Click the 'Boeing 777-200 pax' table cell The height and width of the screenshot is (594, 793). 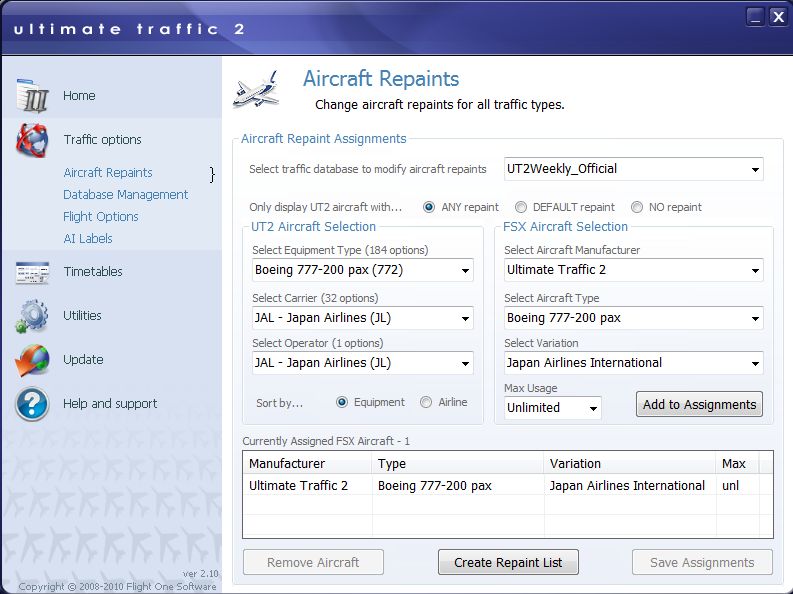coord(458,486)
